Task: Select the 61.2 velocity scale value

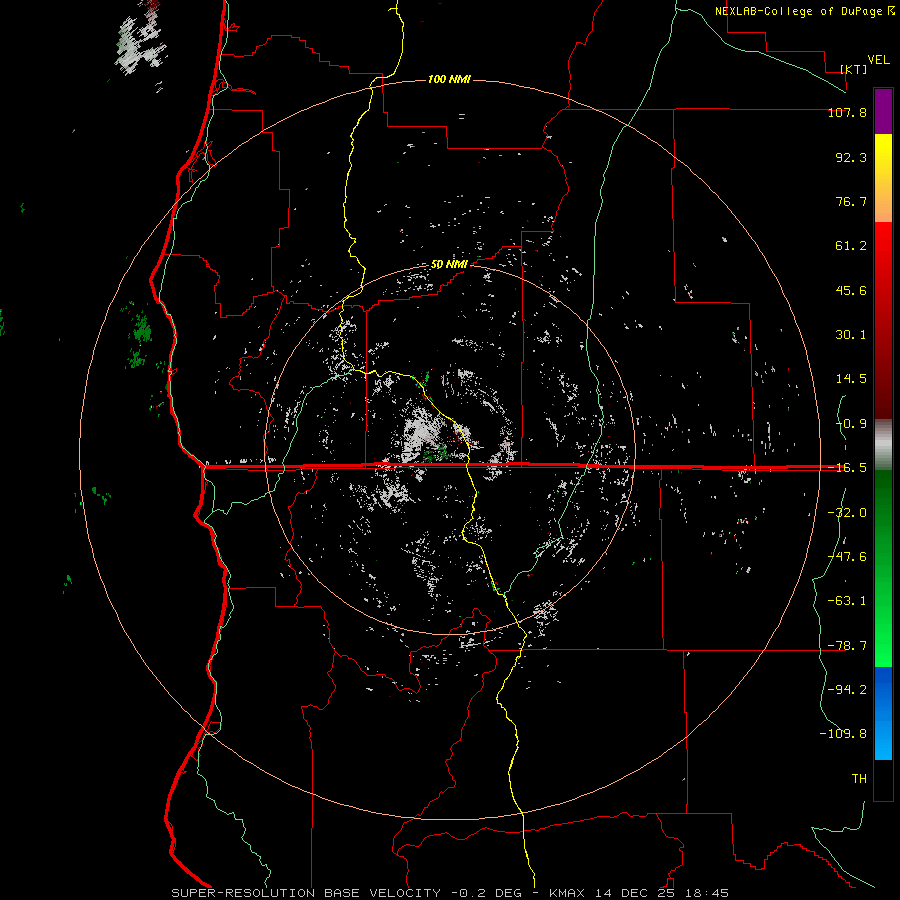Action: coord(851,246)
